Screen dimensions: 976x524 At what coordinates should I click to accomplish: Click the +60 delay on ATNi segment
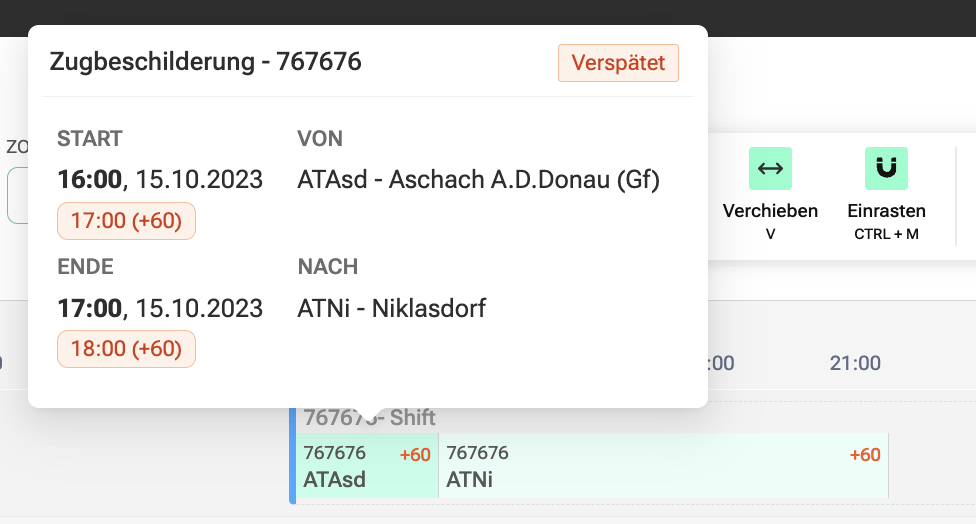coord(865,455)
